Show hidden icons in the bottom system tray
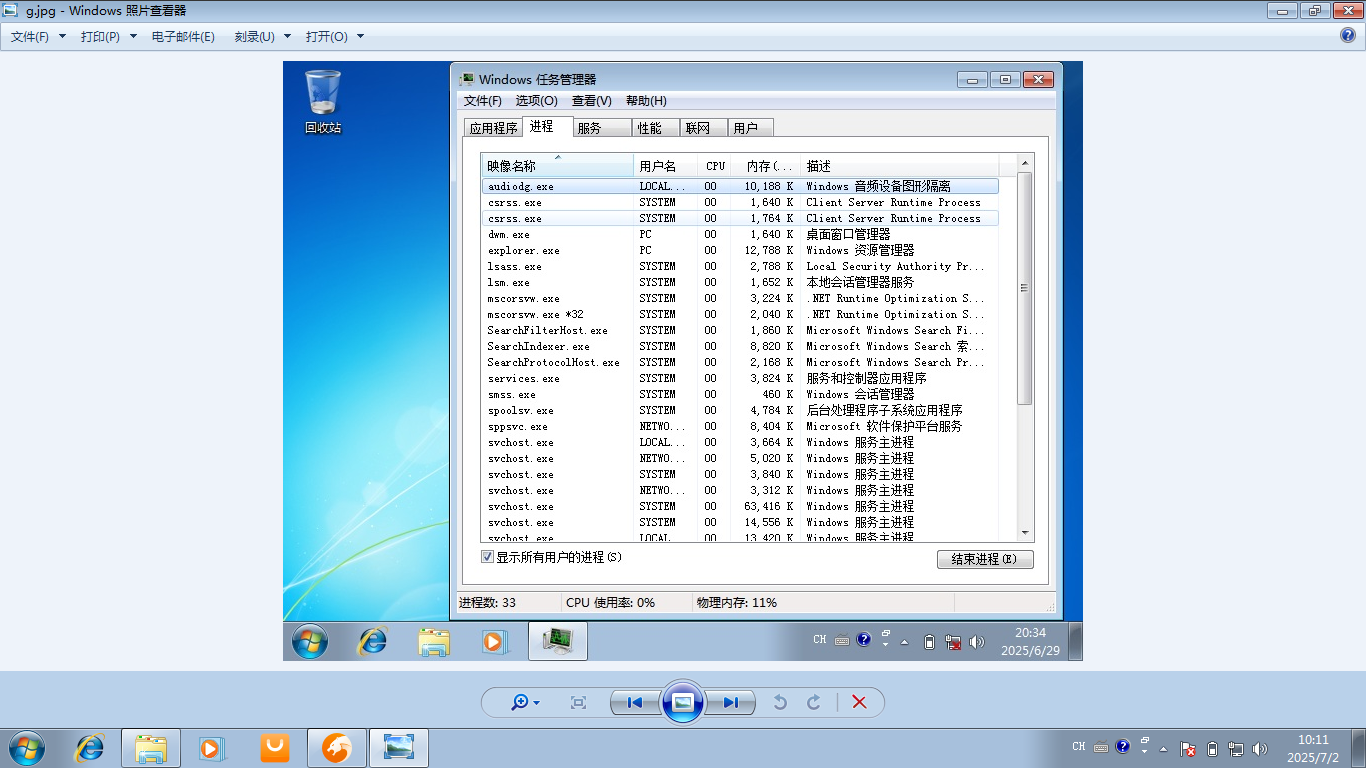 coord(1163,748)
